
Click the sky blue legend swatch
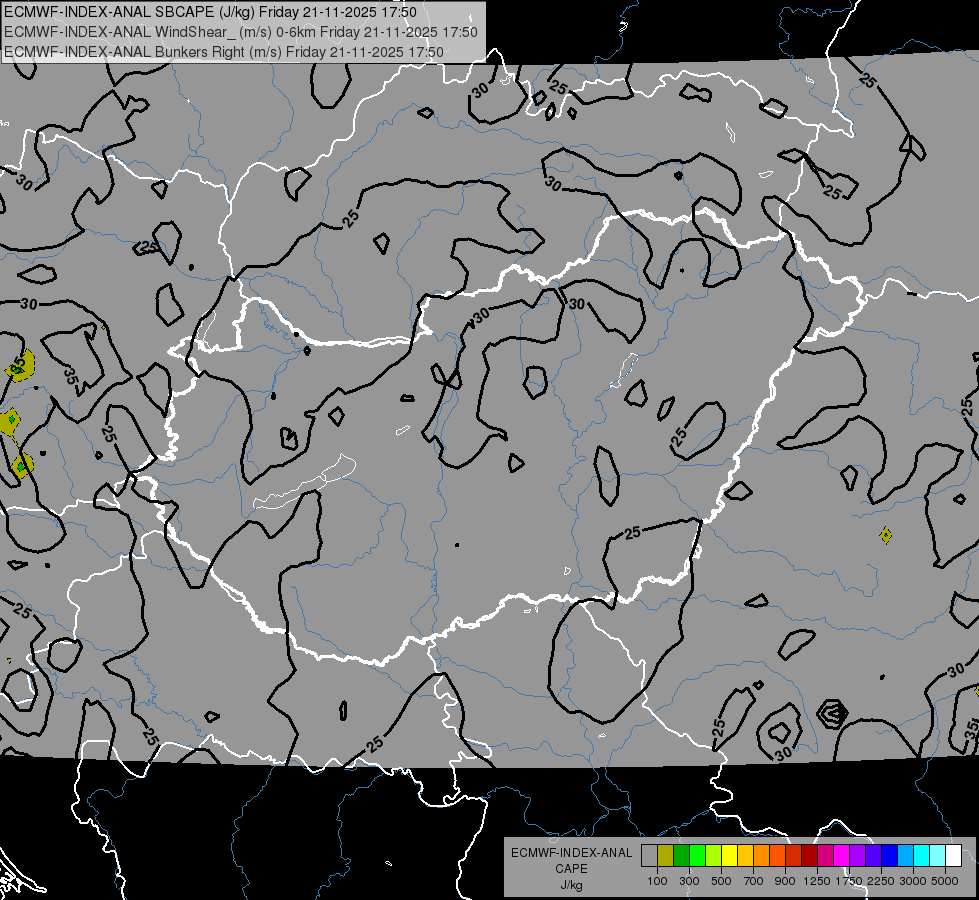[906, 855]
